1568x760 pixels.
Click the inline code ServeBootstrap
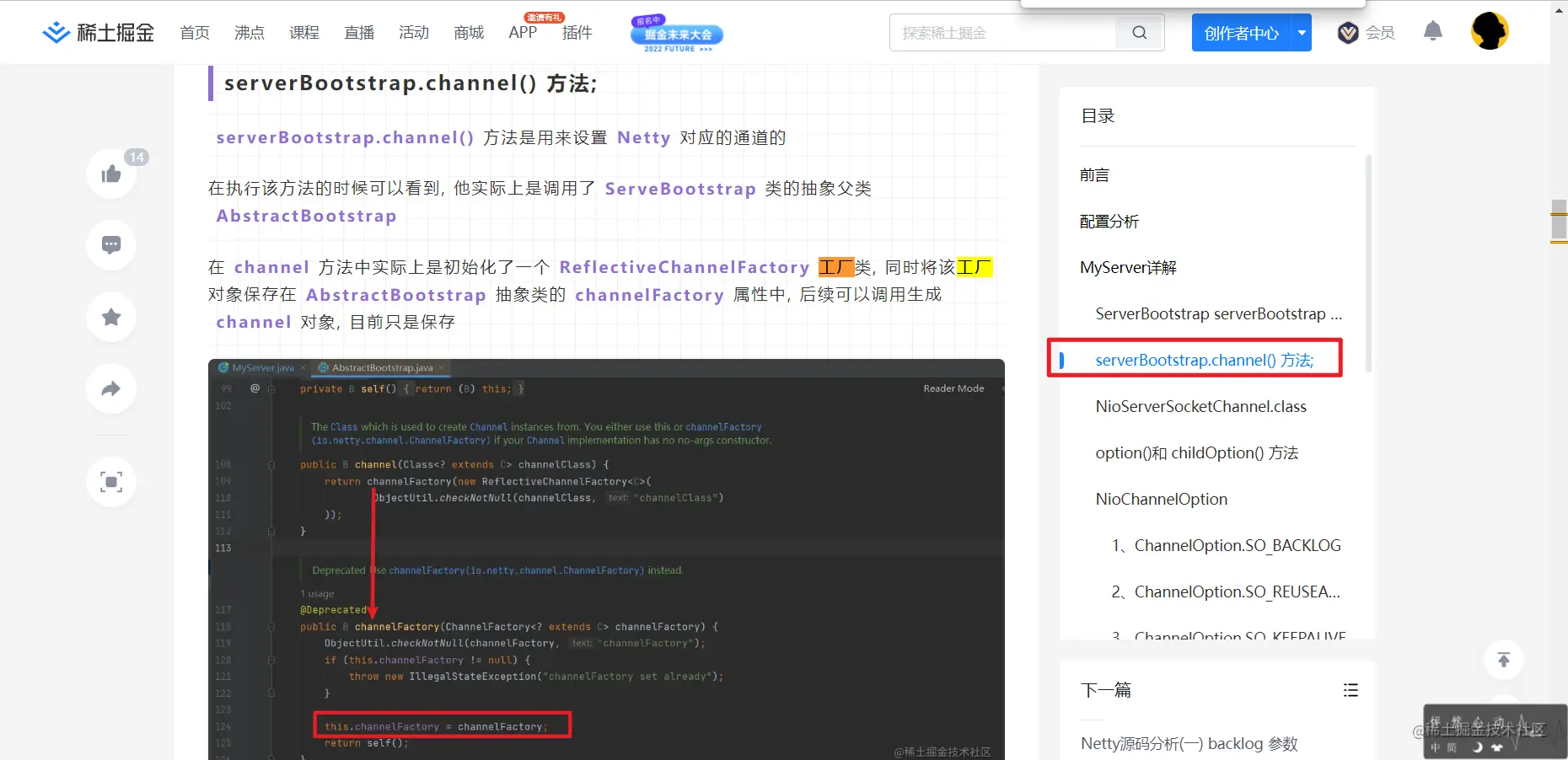coord(680,189)
